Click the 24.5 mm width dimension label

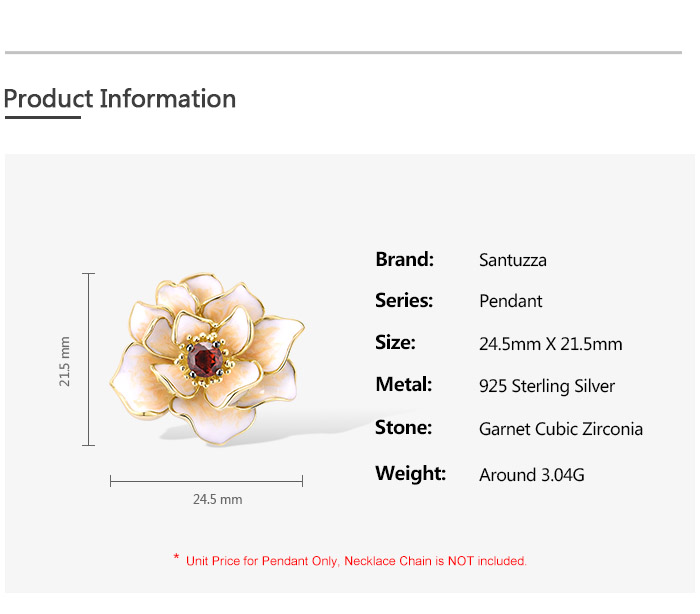click(217, 499)
